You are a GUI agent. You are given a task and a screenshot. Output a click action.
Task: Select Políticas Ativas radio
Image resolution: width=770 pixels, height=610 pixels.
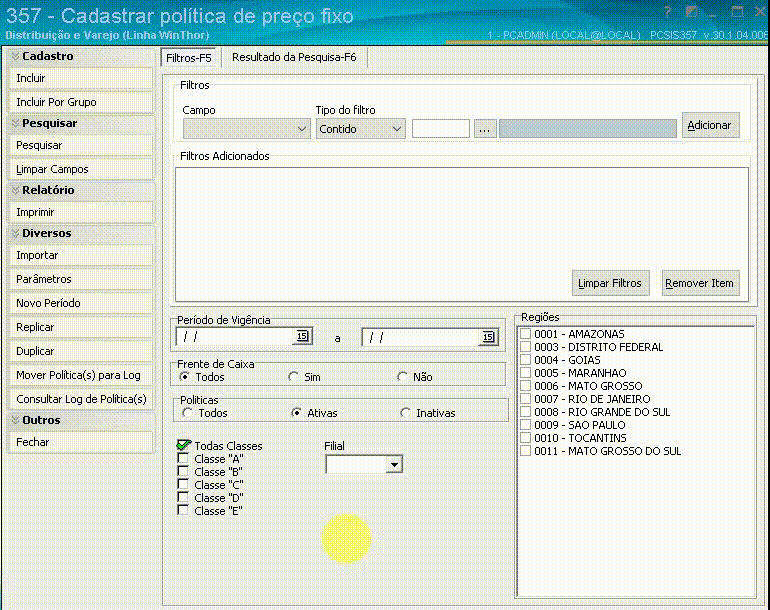(x=296, y=413)
